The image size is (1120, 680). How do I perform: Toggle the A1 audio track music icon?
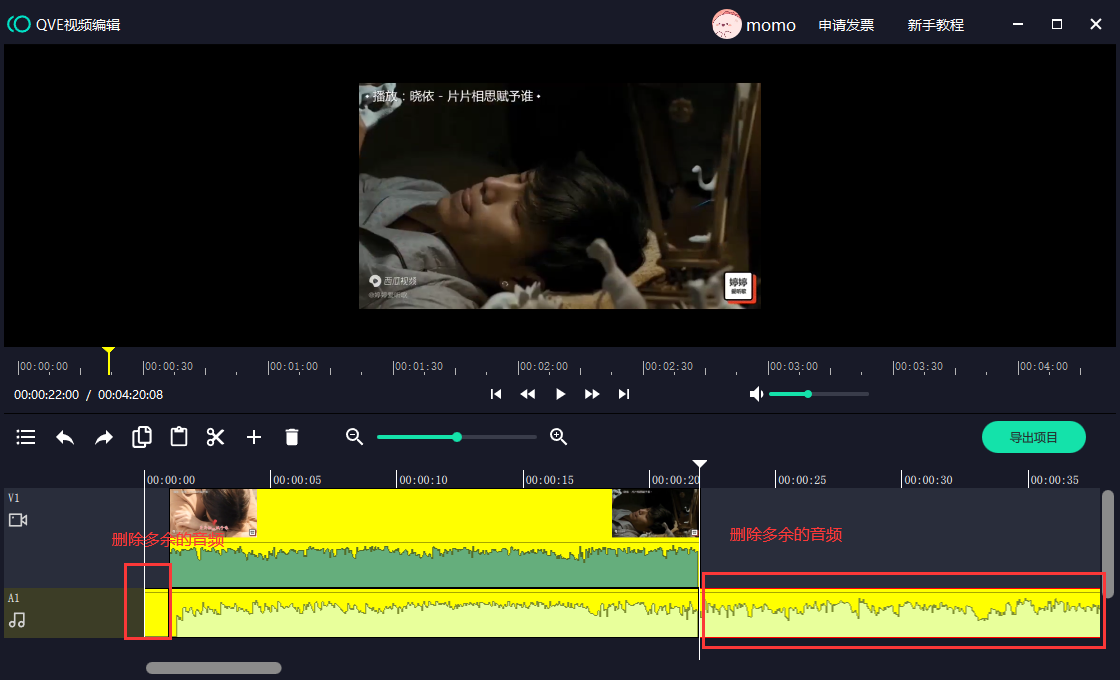pos(17,620)
